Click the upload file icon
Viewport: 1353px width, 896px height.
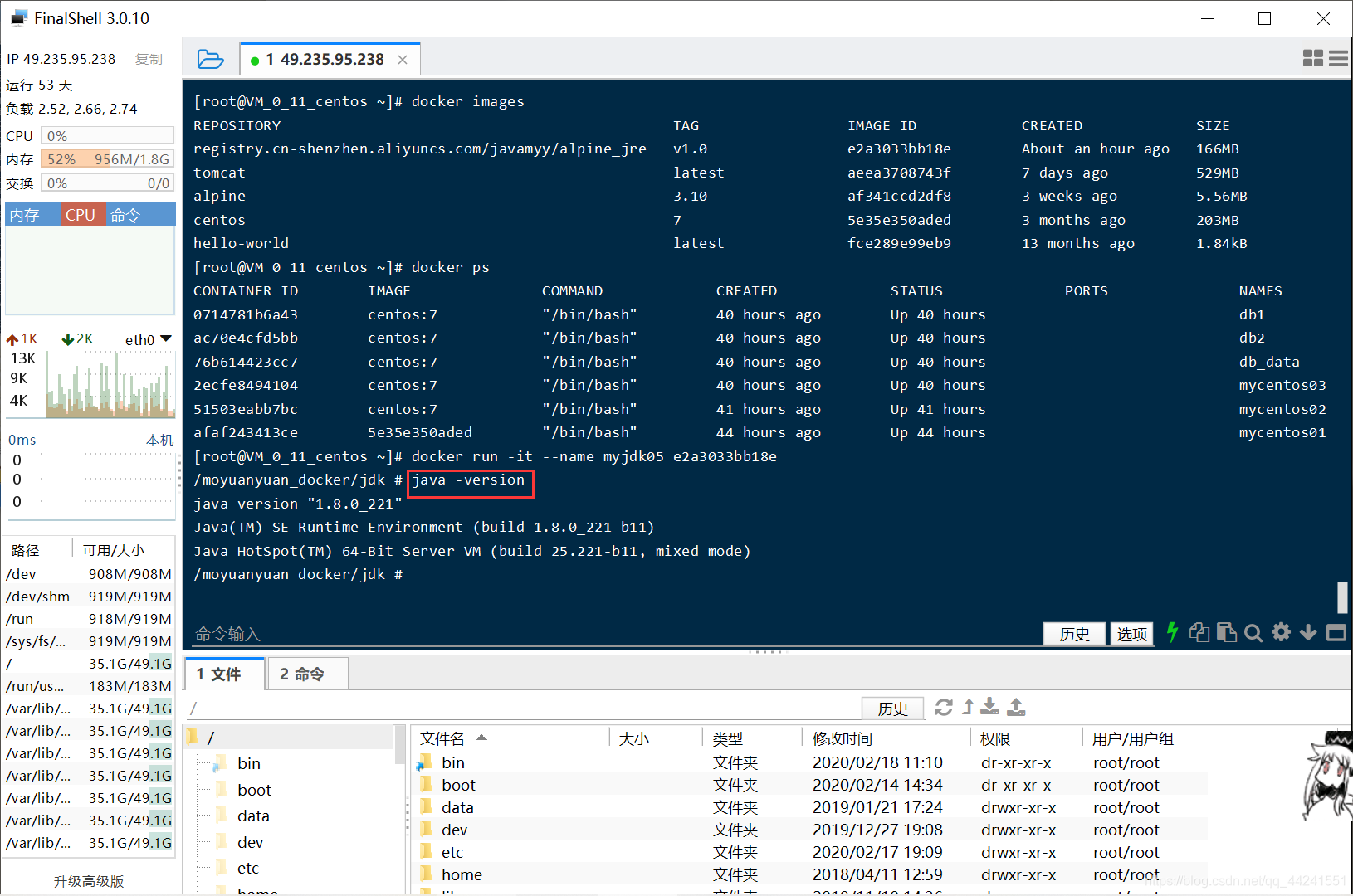coord(1016,707)
